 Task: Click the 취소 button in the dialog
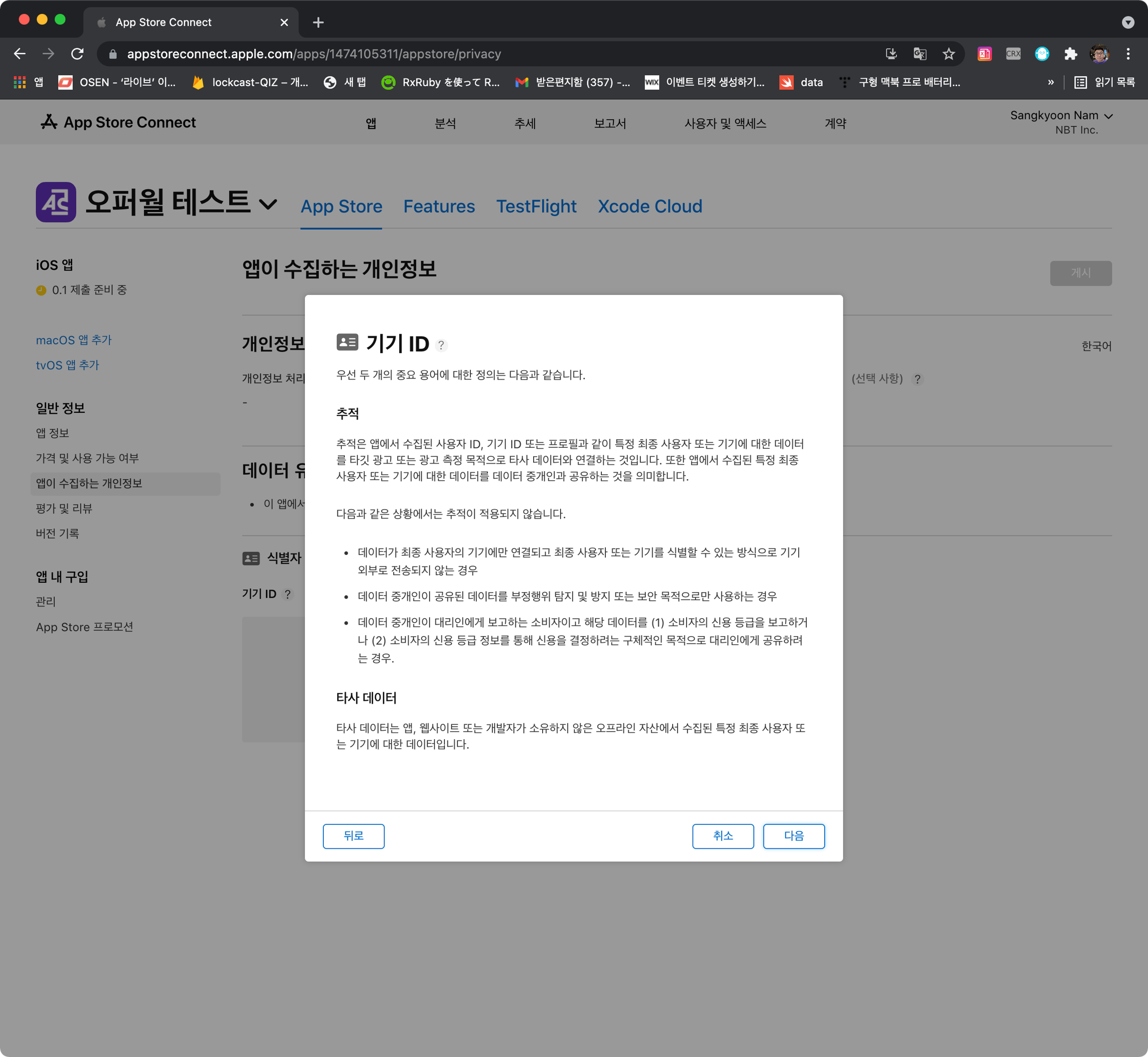pos(722,836)
